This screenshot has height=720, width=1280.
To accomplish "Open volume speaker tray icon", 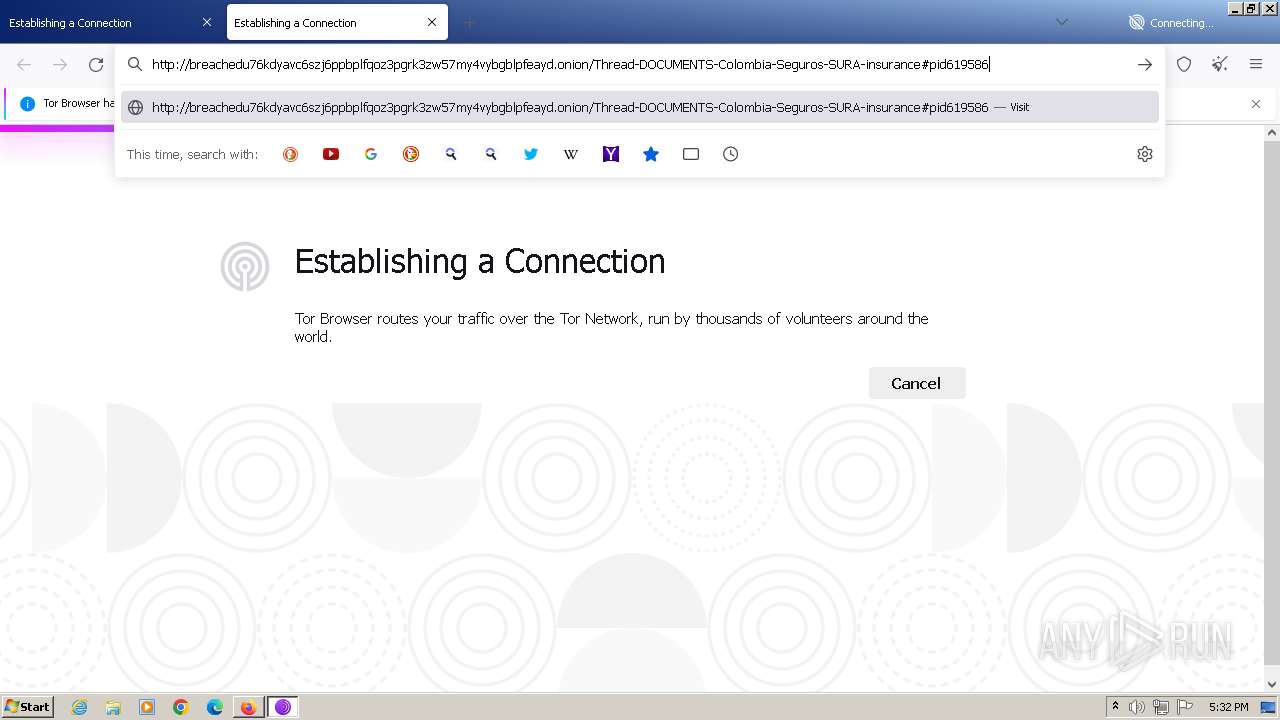I will 1137,707.
